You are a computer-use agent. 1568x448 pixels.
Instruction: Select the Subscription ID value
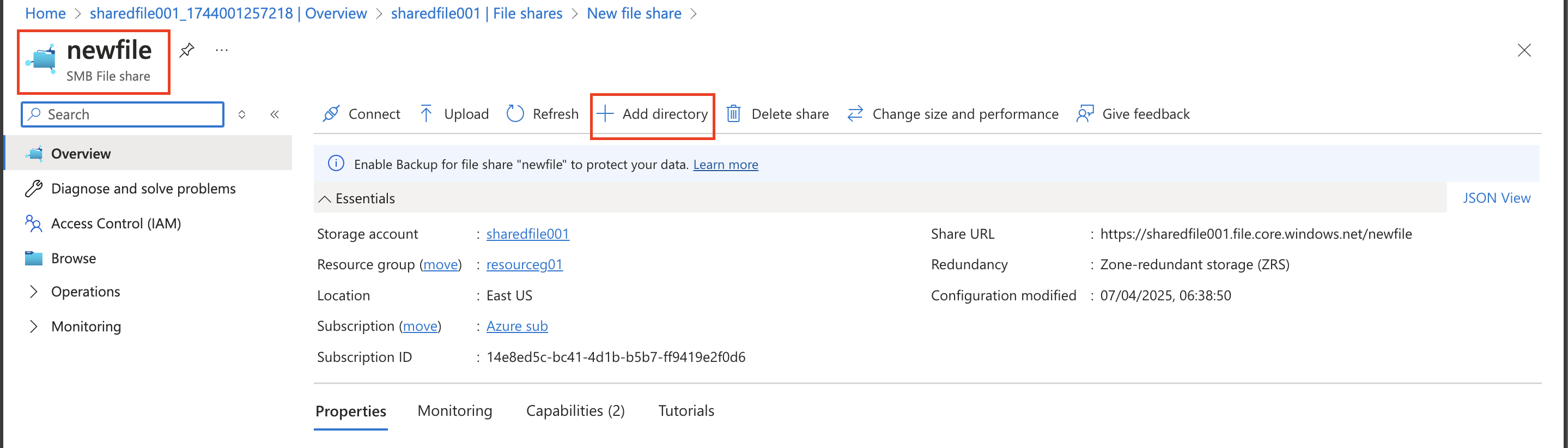click(616, 356)
